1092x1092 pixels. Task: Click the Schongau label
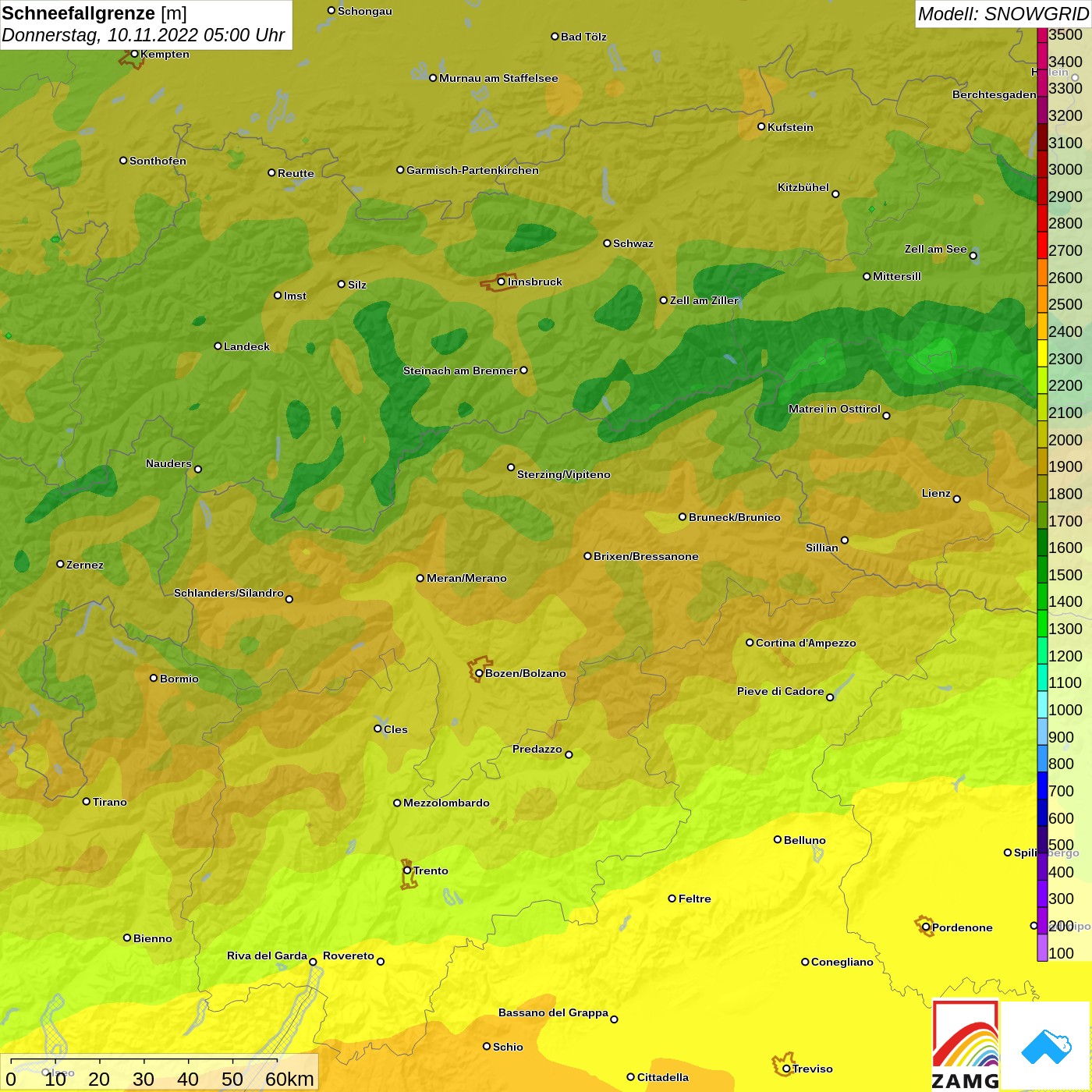pos(365,11)
